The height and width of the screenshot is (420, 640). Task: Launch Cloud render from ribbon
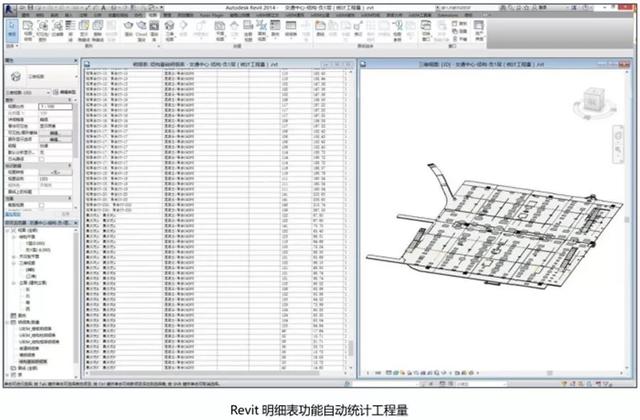point(141,31)
